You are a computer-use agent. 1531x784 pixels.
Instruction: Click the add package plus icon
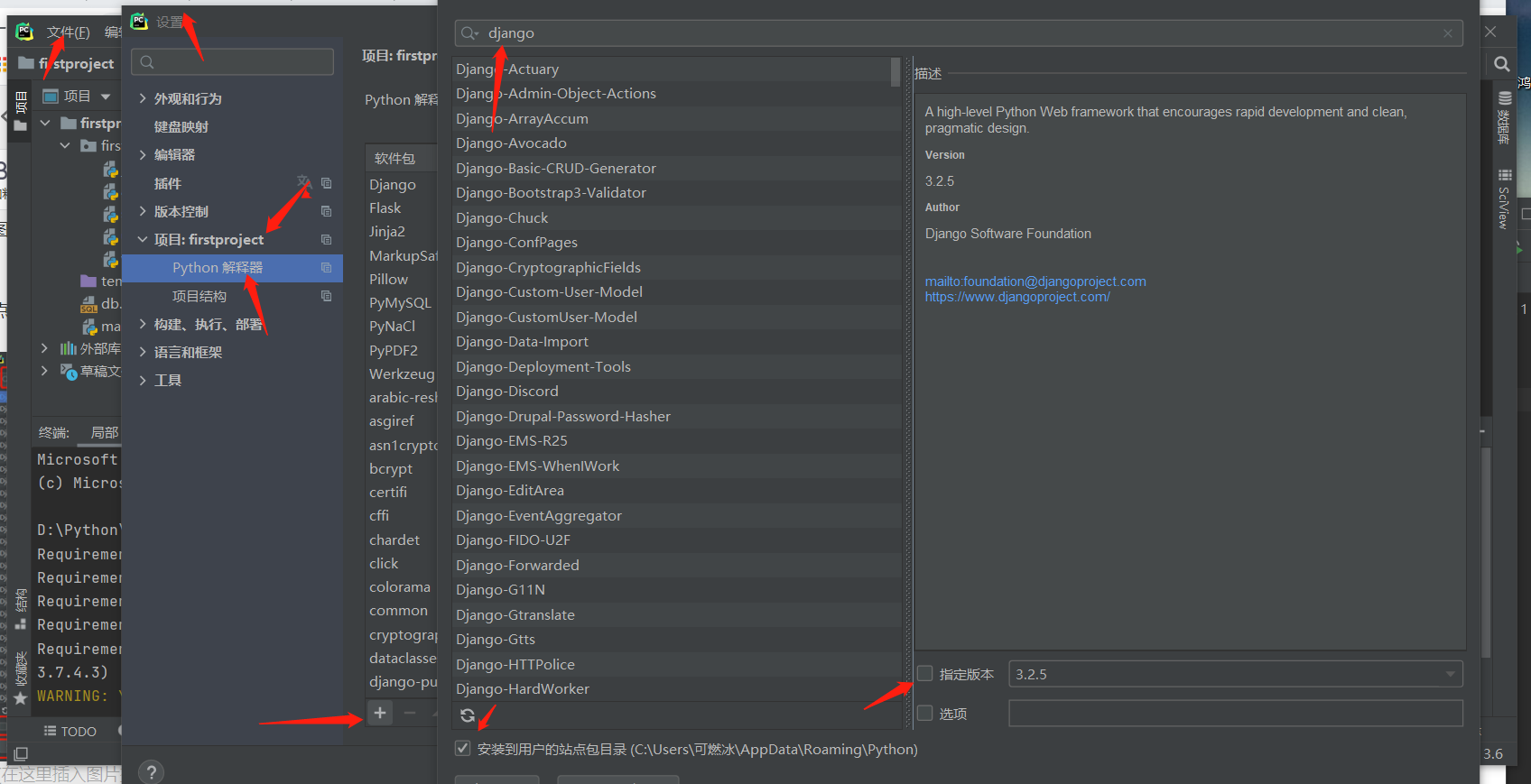(380, 713)
